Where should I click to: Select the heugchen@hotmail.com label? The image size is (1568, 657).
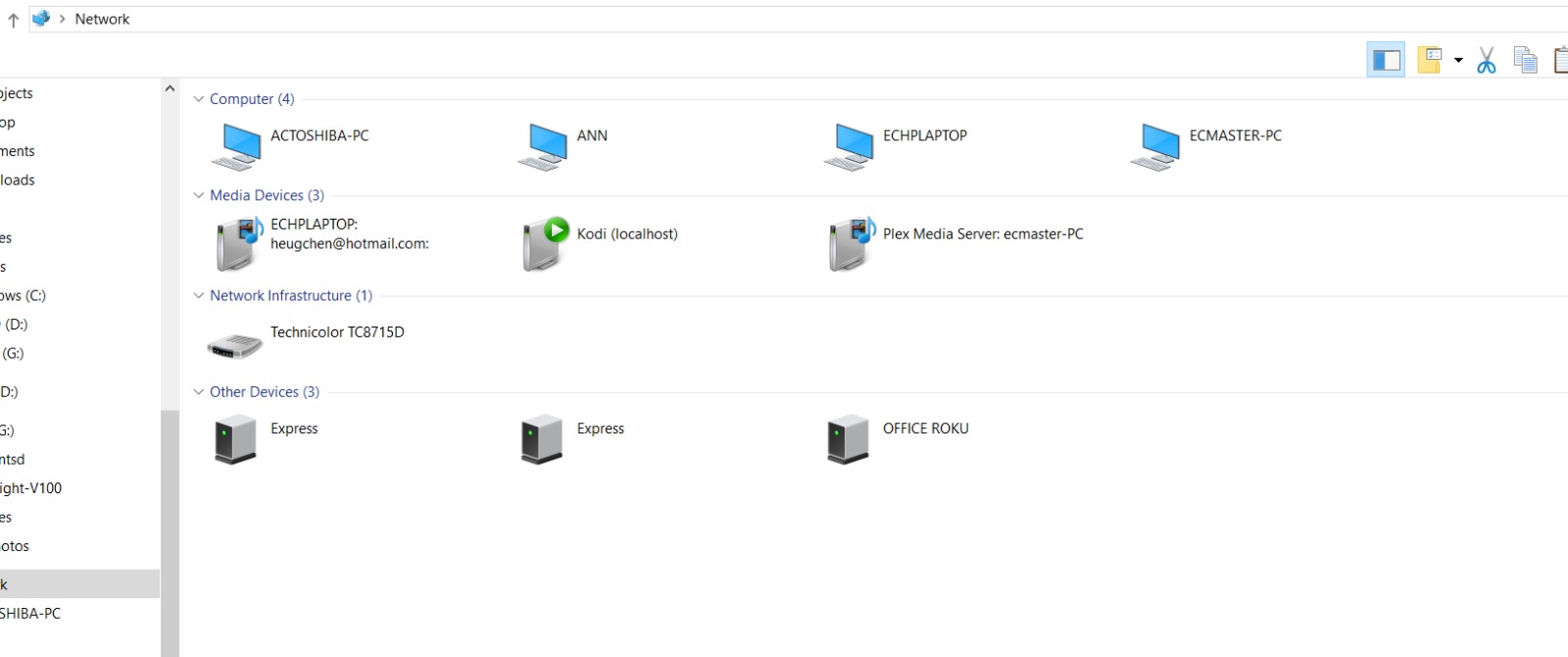coord(350,243)
